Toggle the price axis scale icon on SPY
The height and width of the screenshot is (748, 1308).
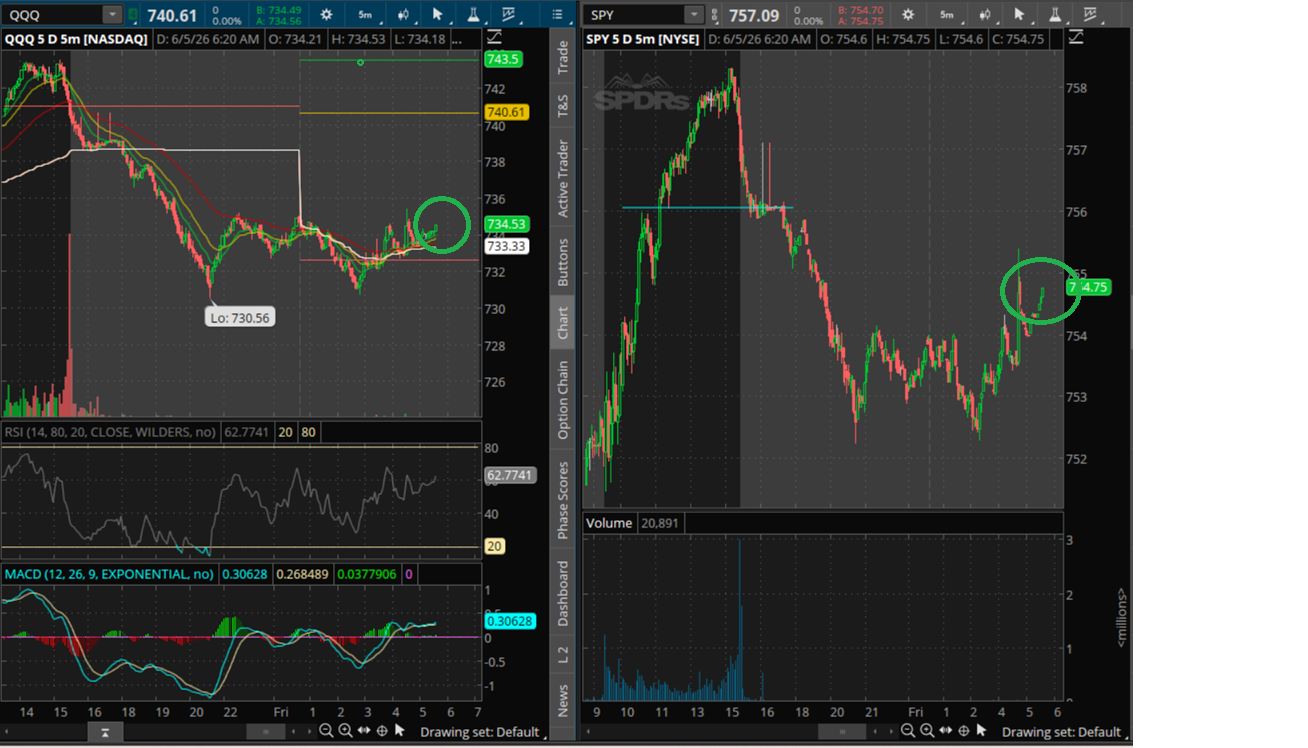[x=1076, y=38]
